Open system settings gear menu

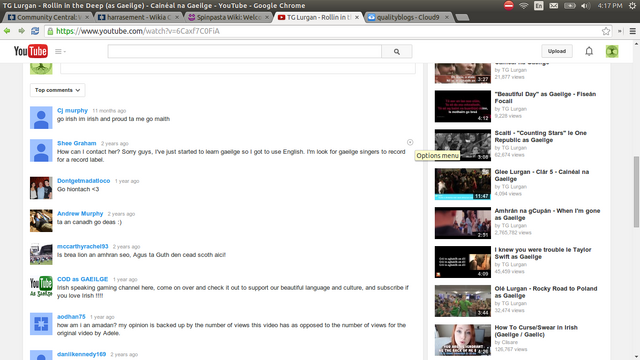pyautogui.click(x=632, y=6)
